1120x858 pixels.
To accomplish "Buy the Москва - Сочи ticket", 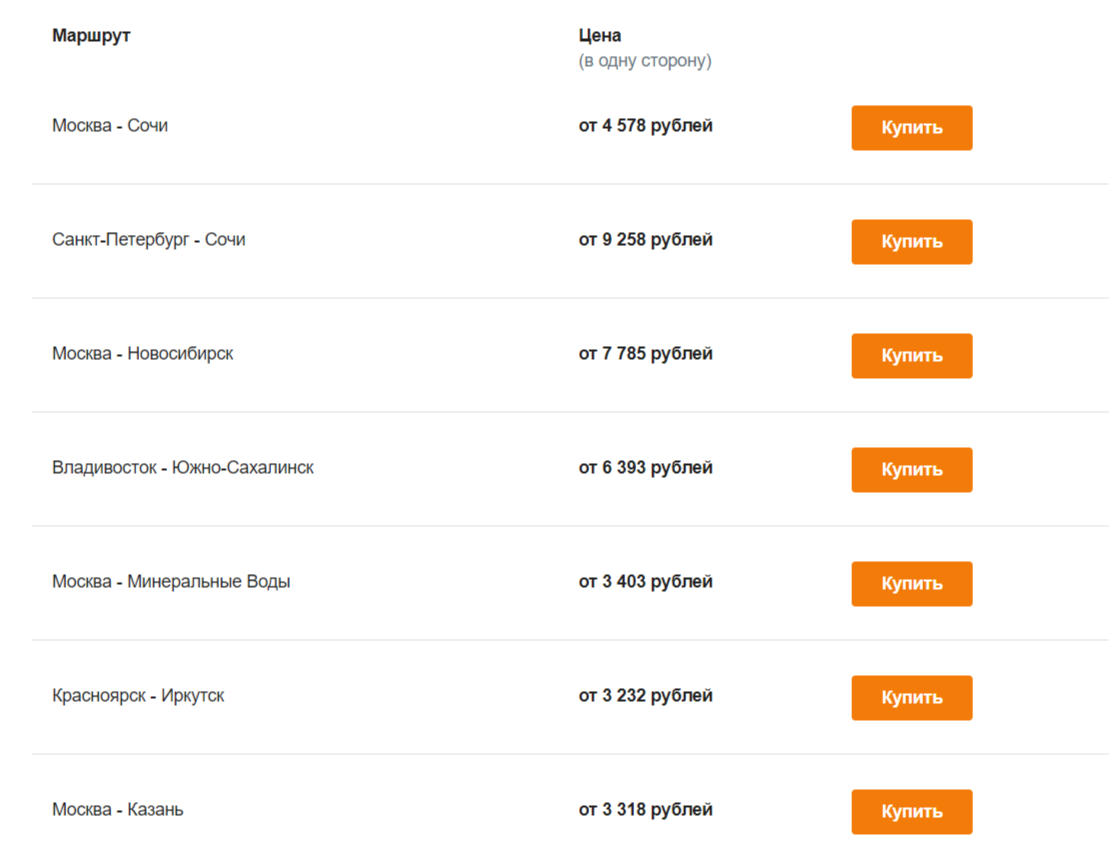I will tap(911, 128).
